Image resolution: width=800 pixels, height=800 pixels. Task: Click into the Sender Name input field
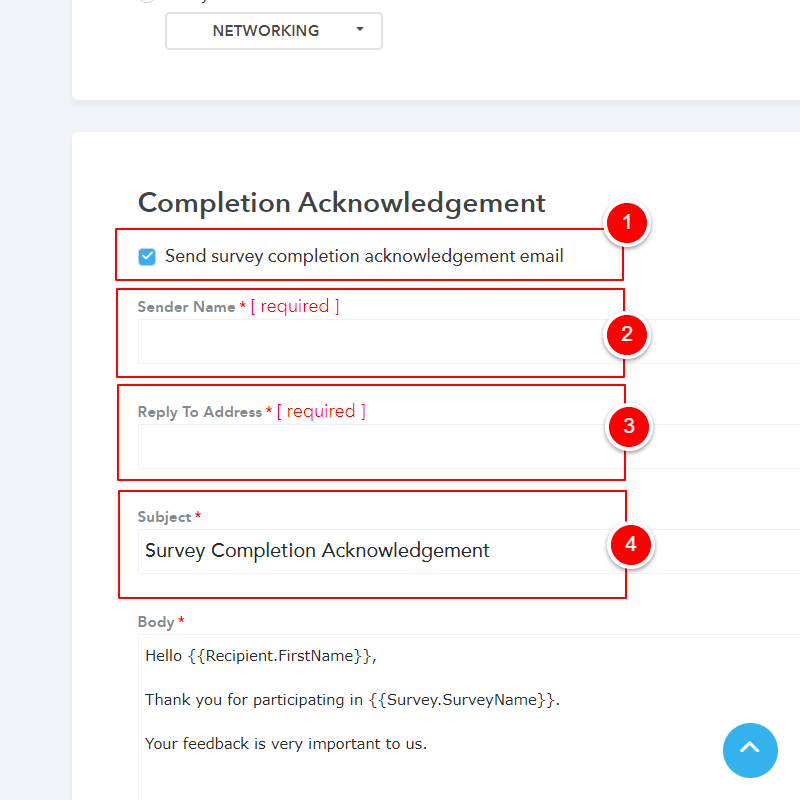click(370, 342)
